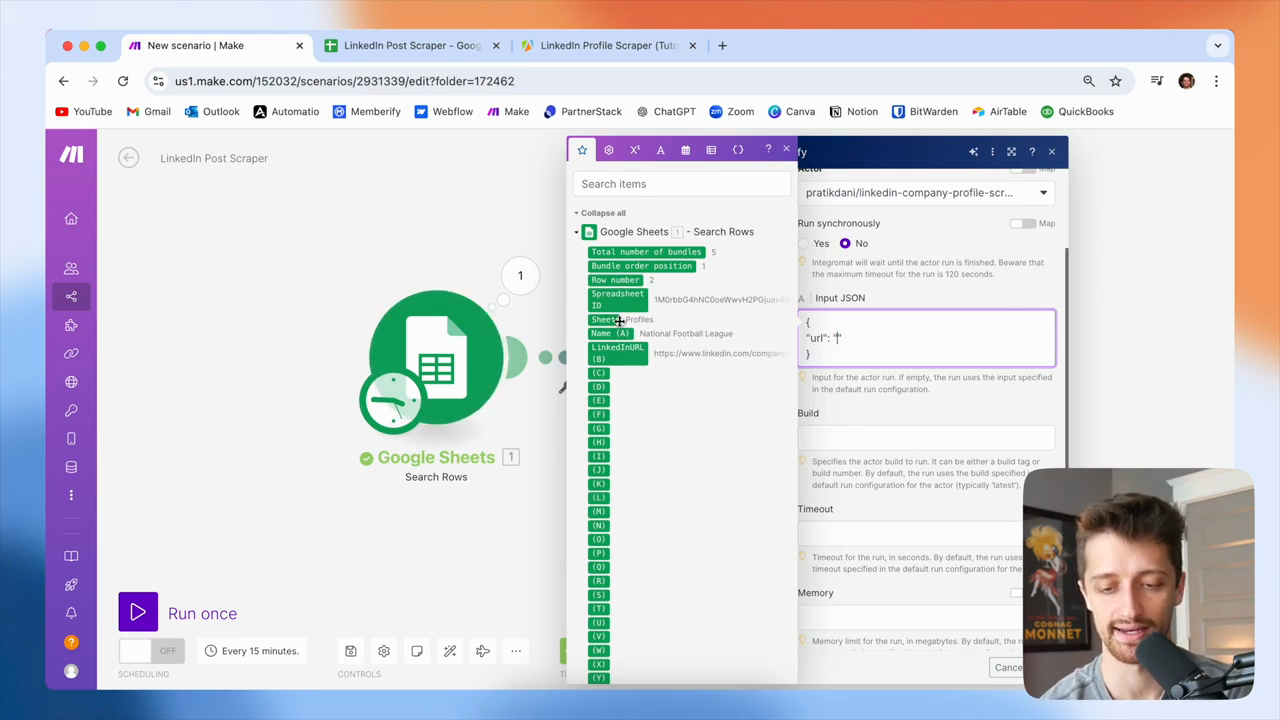Switch to Text functions A tab
The image size is (1280, 720).
click(x=660, y=150)
